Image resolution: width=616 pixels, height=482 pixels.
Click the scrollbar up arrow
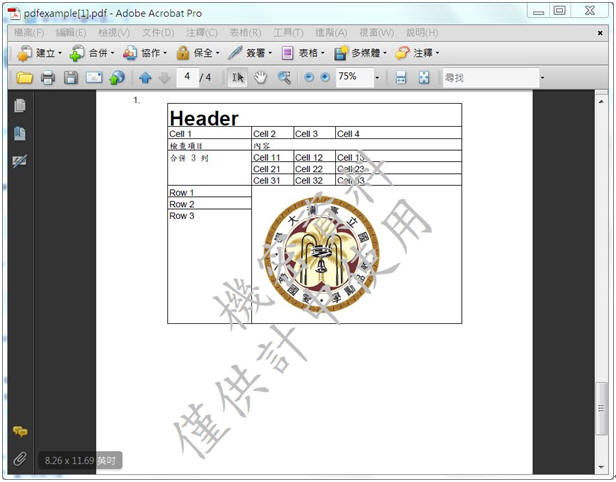pyautogui.click(x=601, y=101)
